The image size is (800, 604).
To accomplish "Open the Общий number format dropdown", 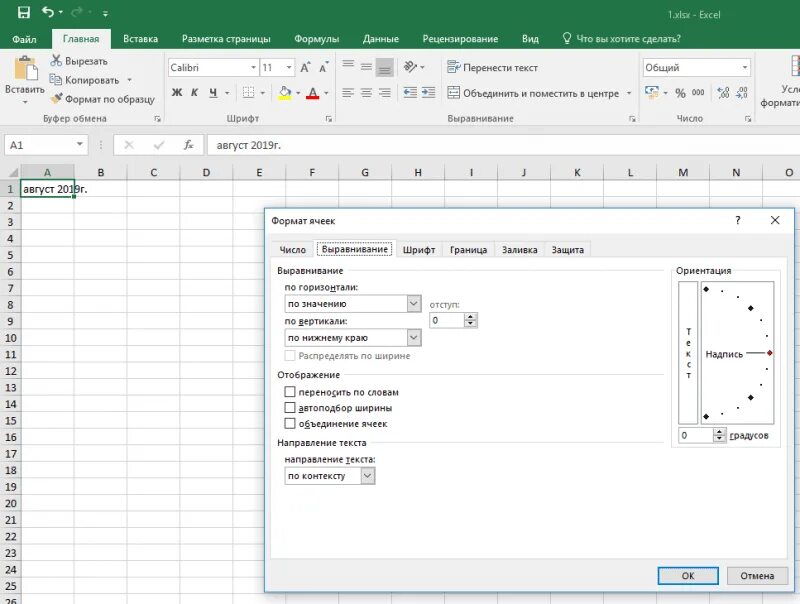I will 744,67.
